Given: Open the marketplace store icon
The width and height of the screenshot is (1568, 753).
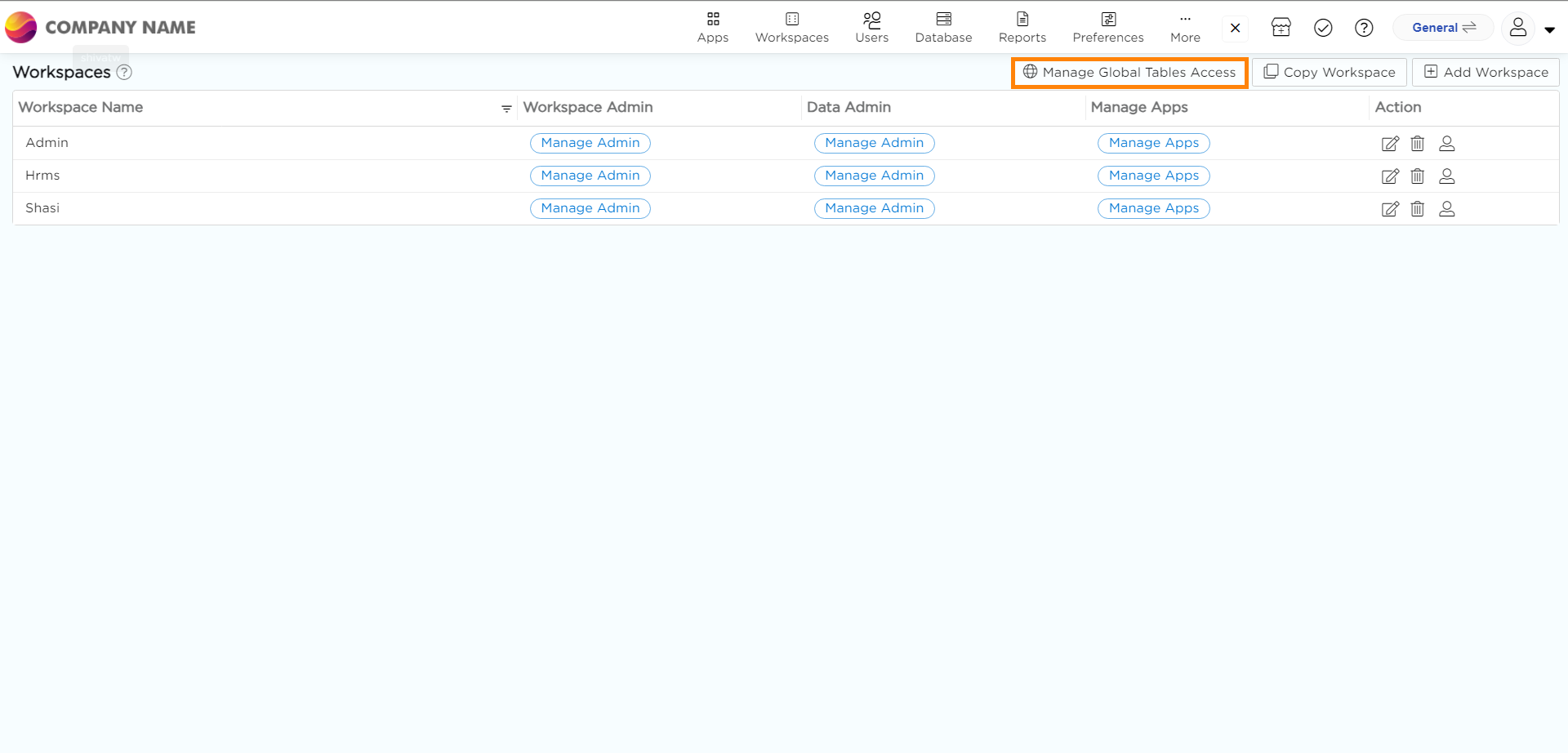Looking at the screenshot, I should pos(1281,28).
